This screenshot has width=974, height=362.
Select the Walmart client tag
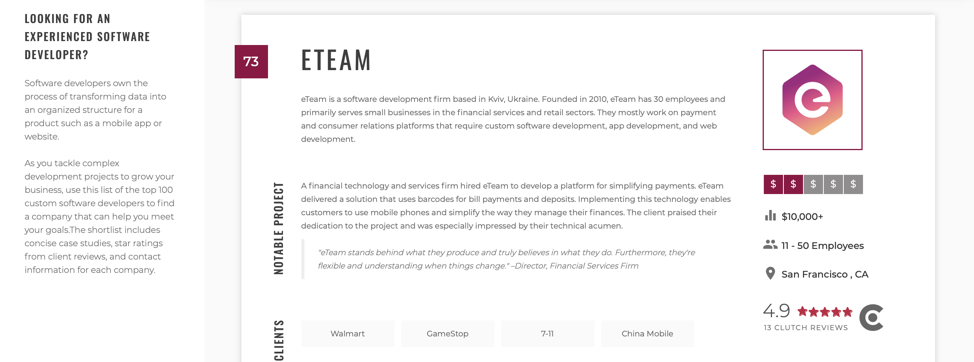348,333
